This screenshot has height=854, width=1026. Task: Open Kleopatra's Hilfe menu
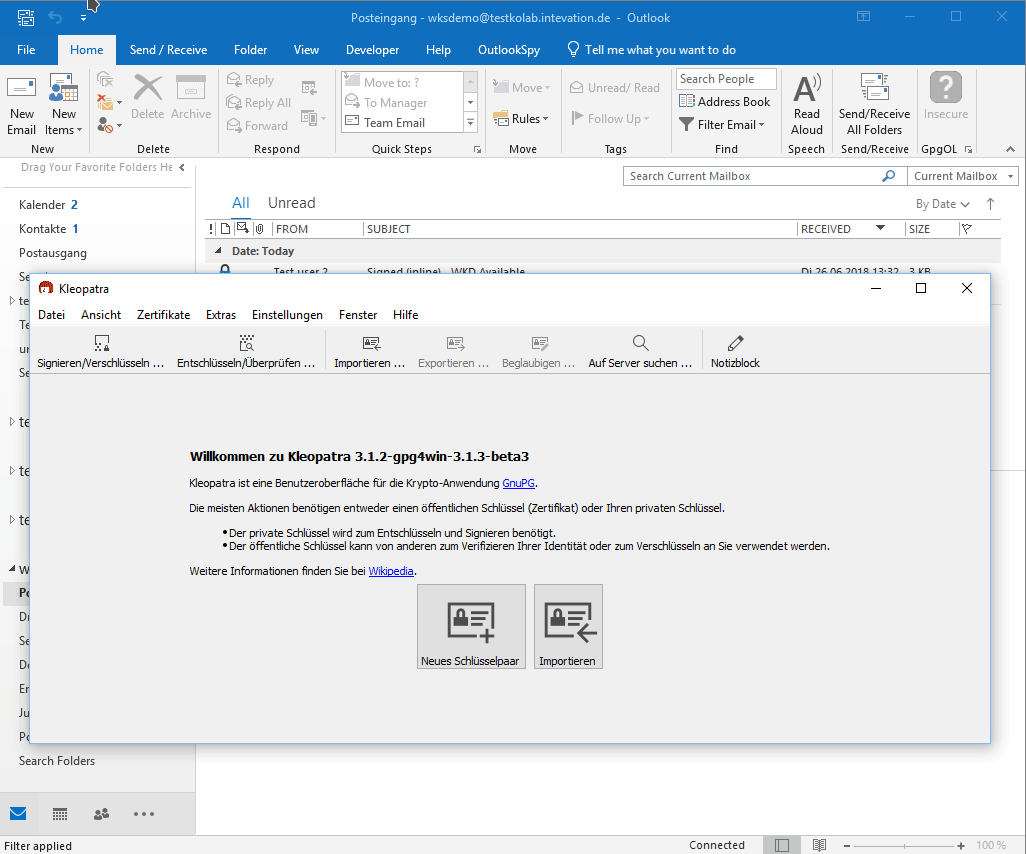point(406,315)
